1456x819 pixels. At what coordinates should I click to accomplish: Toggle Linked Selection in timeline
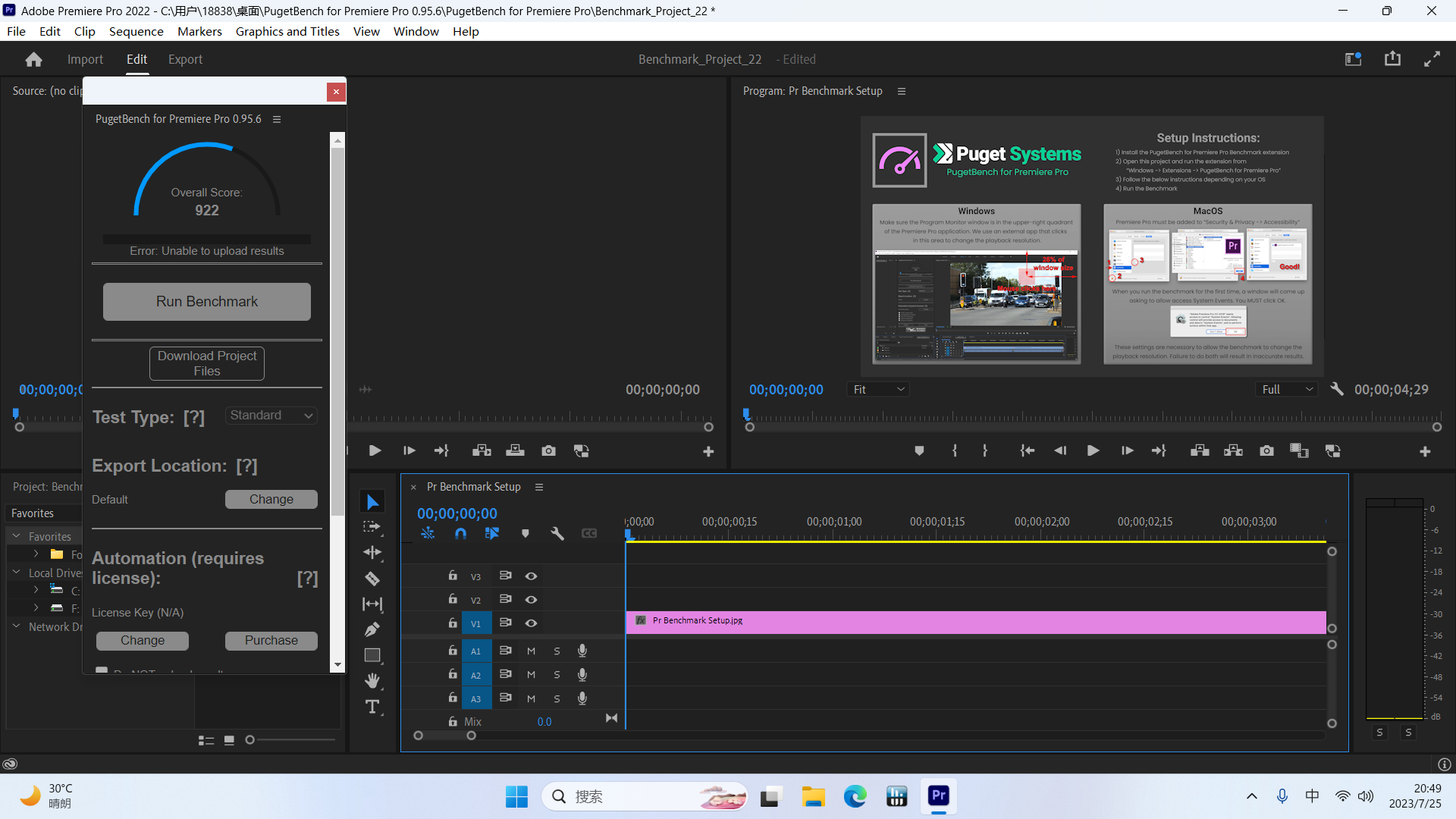[x=492, y=534]
